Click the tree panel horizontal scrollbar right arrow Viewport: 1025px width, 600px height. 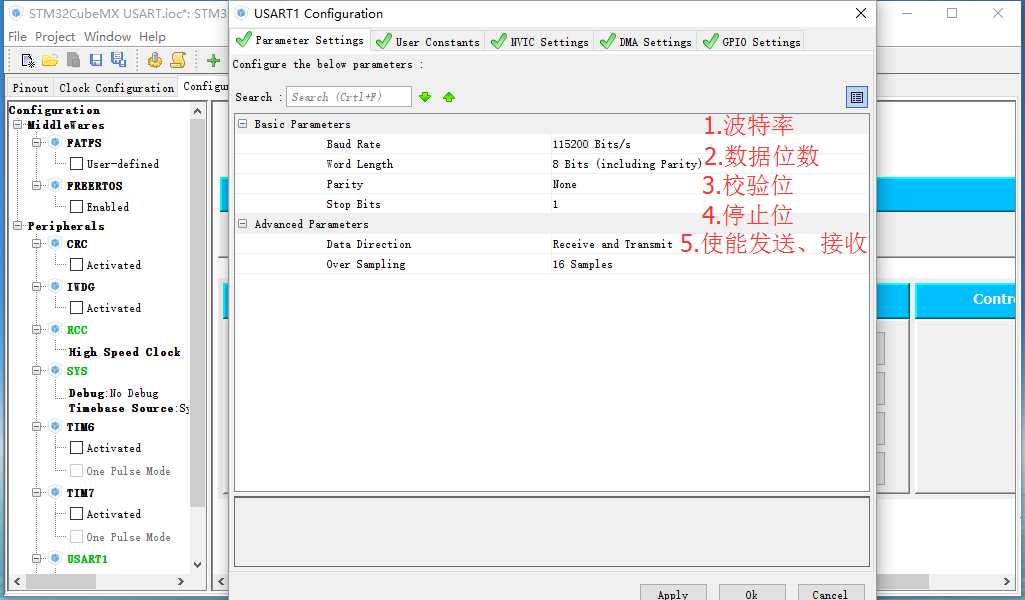pos(181,581)
